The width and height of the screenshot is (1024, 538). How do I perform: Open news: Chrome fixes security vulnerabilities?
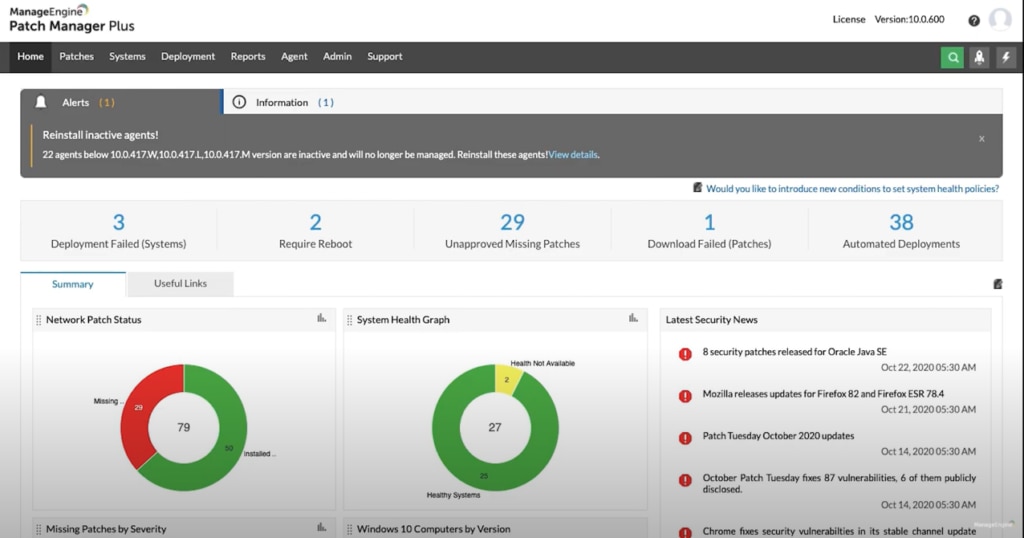click(839, 531)
